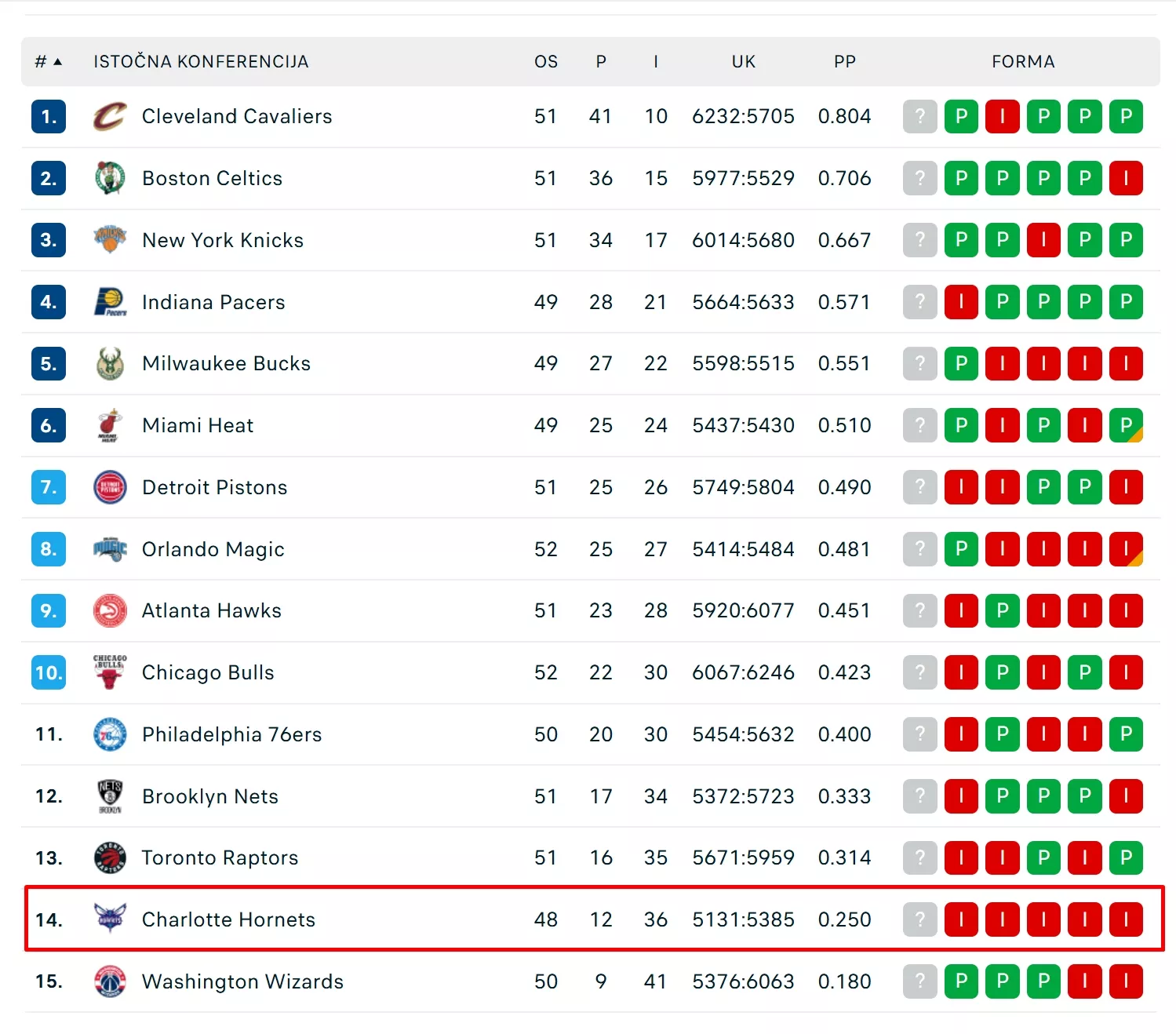The image size is (1176, 1034).
Task: Open the Philadelphia 76ers team link
Action: click(x=231, y=734)
